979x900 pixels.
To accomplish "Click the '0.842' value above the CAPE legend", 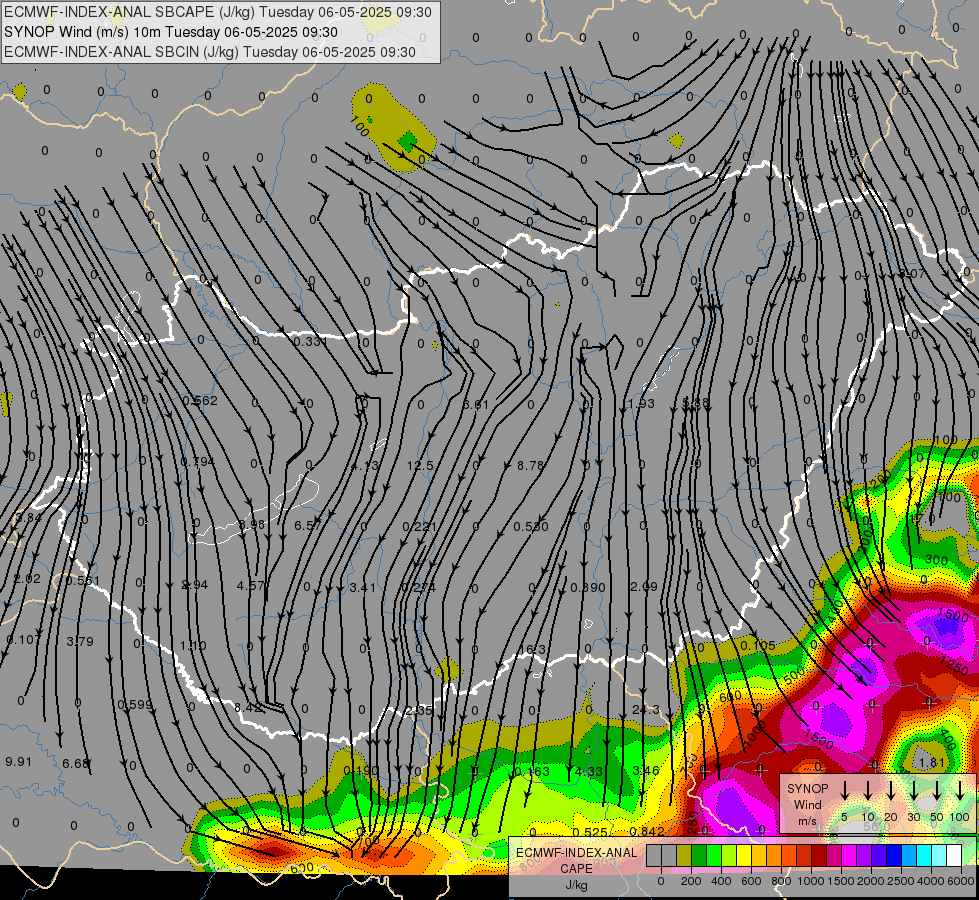I will click(647, 831).
